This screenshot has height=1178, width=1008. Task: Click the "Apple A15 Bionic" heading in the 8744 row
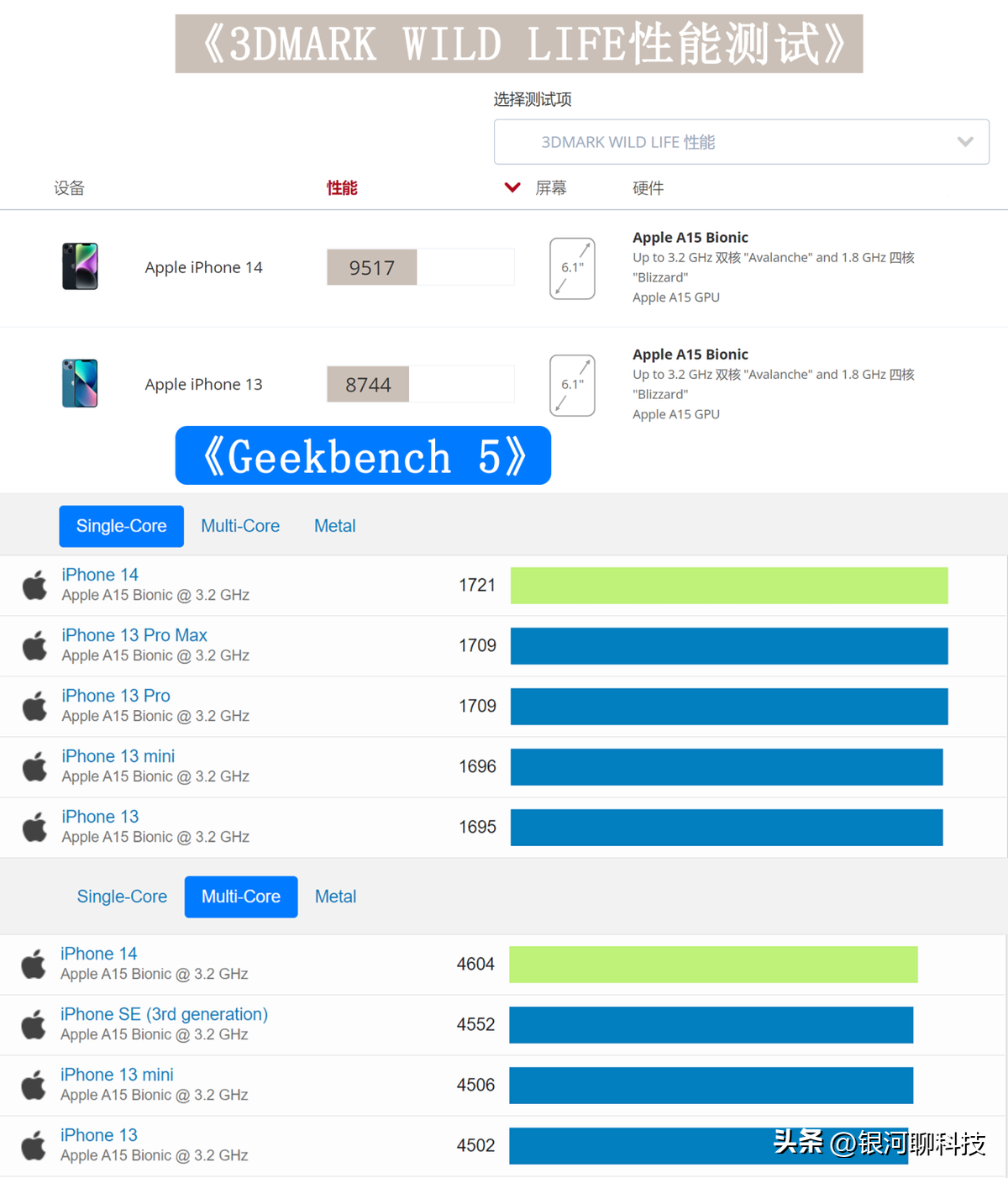click(690, 355)
